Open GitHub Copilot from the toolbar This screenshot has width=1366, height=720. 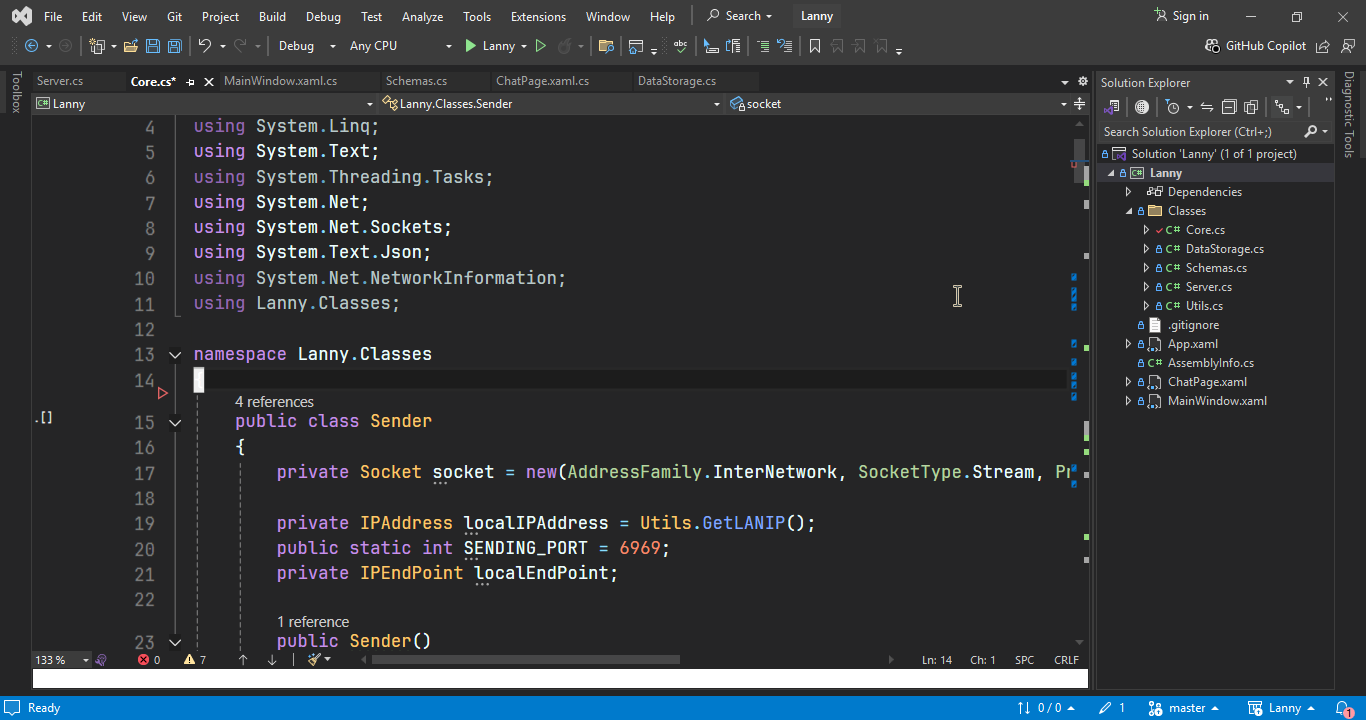coord(1257,46)
